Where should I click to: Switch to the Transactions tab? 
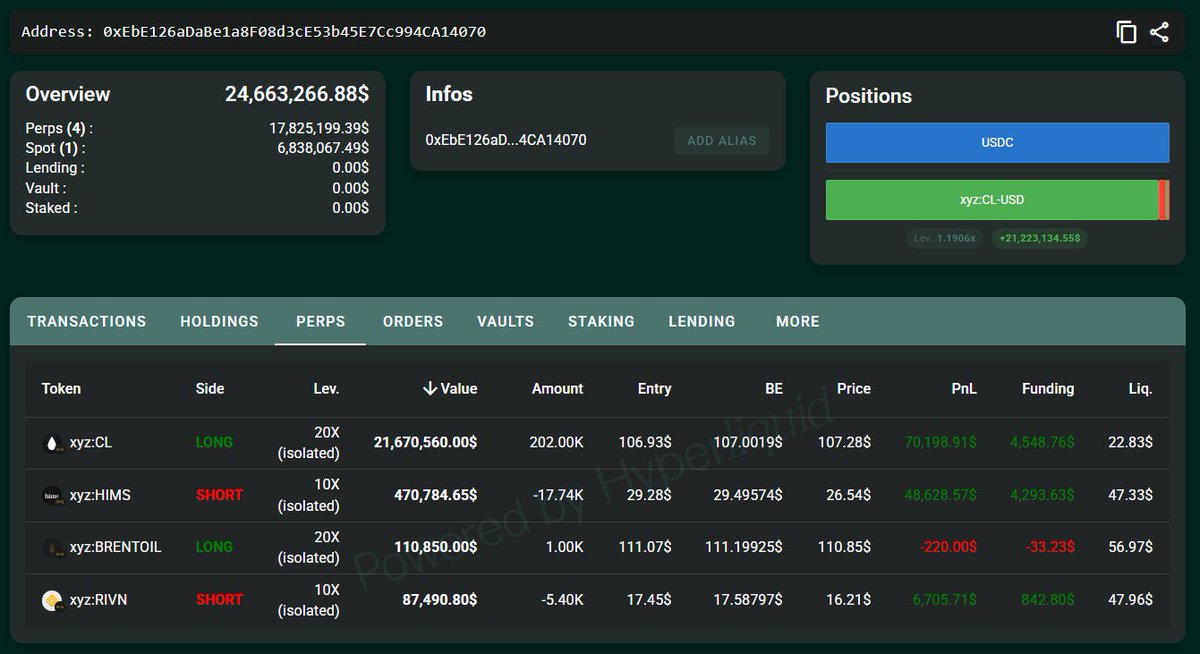tap(87, 322)
